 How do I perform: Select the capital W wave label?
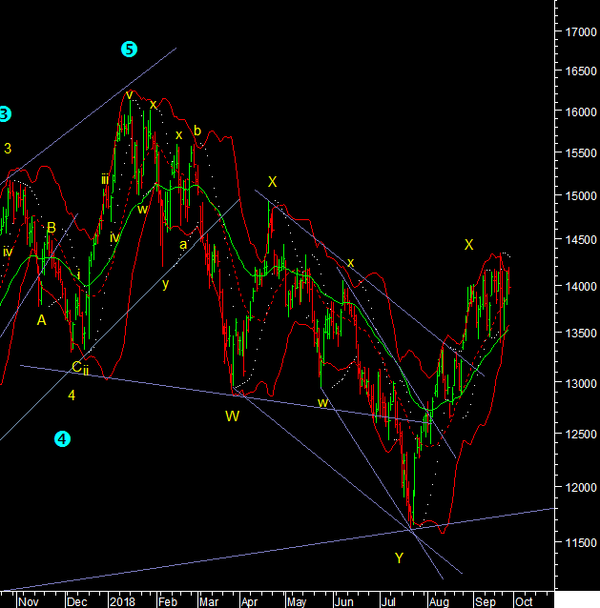pos(232,414)
